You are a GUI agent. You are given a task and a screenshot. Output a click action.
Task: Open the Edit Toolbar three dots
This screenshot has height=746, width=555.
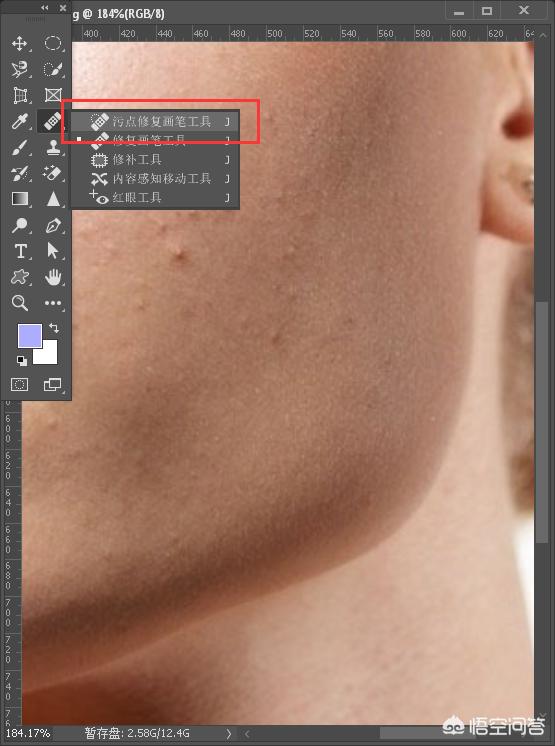pyautogui.click(x=53, y=303)
